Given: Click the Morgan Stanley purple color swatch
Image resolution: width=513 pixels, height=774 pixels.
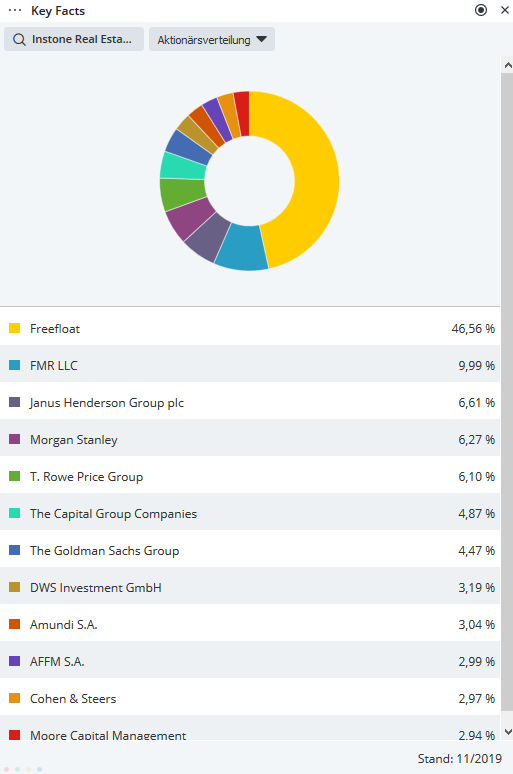Looking at the screenshot, I should coord(14,439).
